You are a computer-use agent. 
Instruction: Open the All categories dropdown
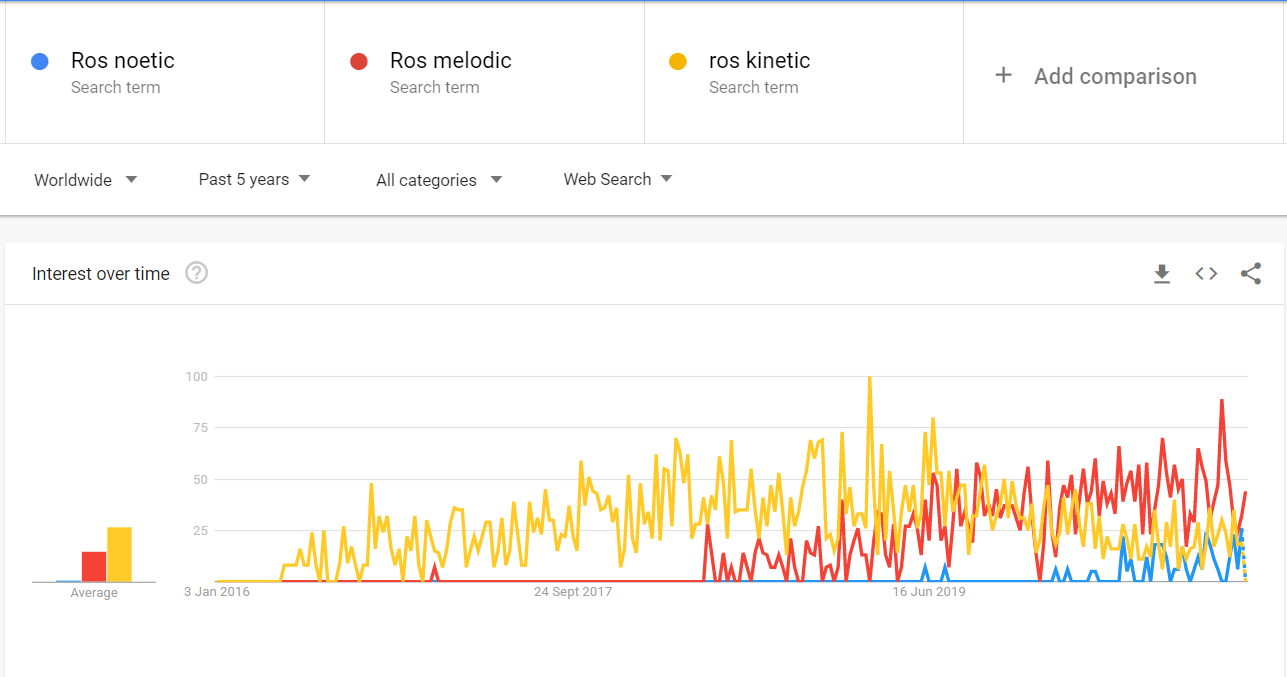439,180
